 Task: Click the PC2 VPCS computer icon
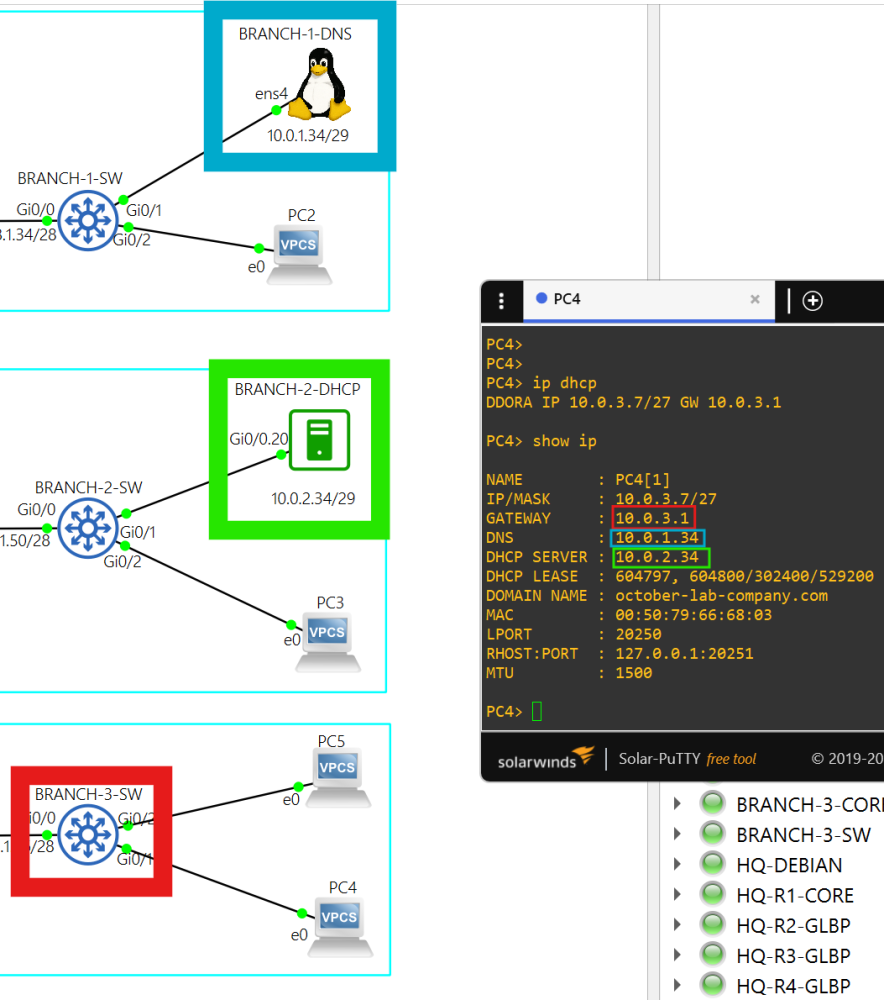point(300,254)
